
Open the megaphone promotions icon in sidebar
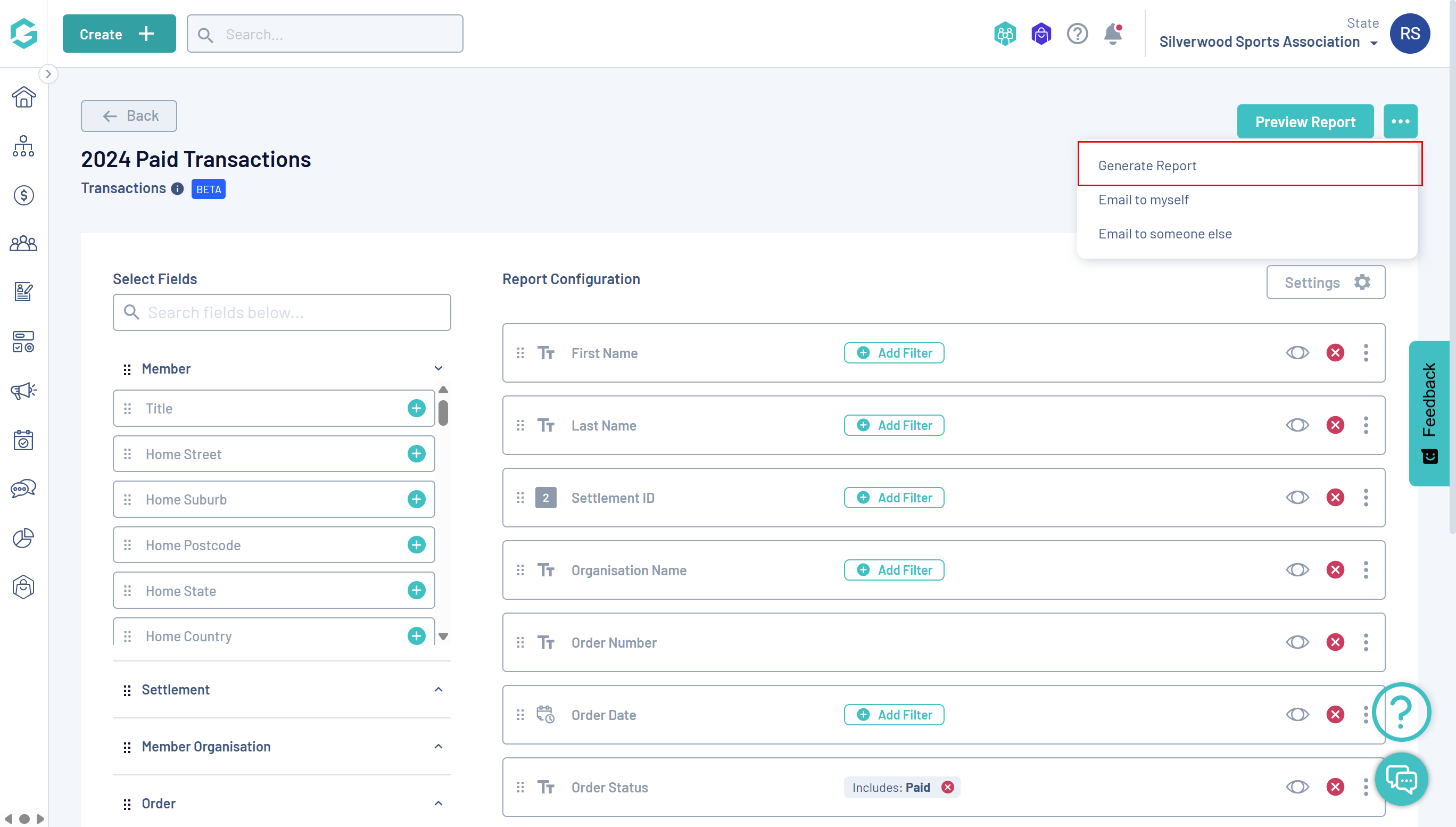(23, 391)
